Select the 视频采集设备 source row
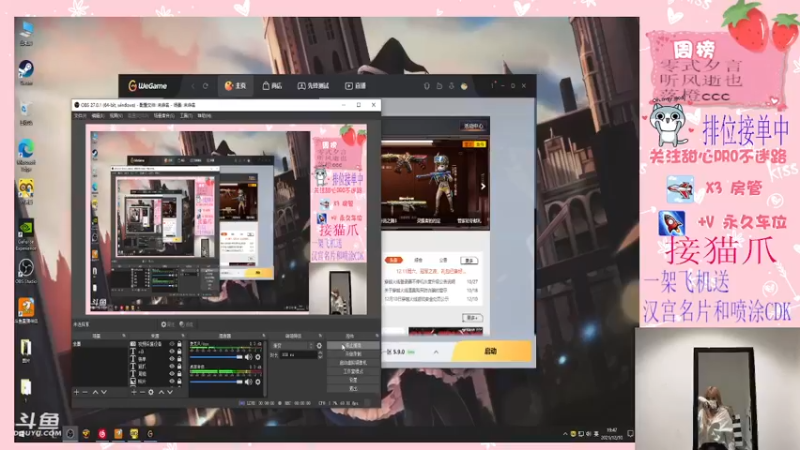Screen dimensions: 800x450 click(156, 344)
